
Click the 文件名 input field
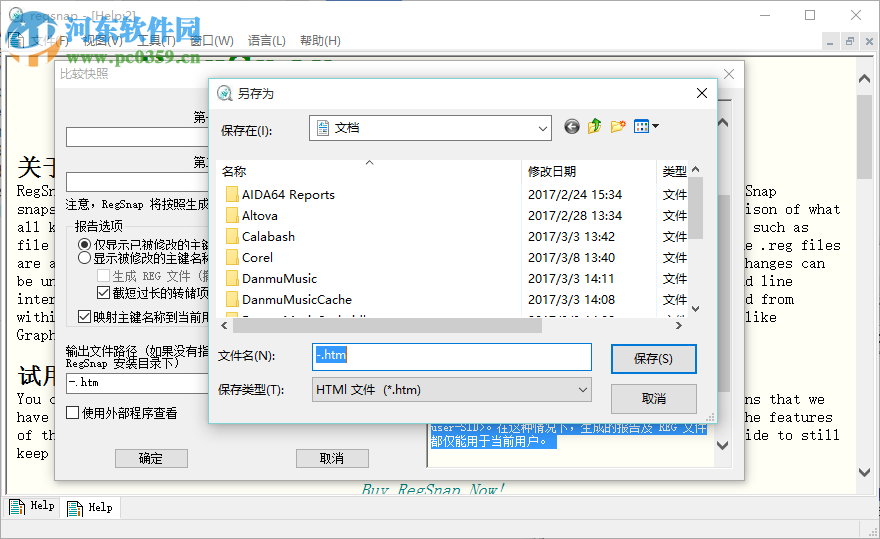click(452, 357)
